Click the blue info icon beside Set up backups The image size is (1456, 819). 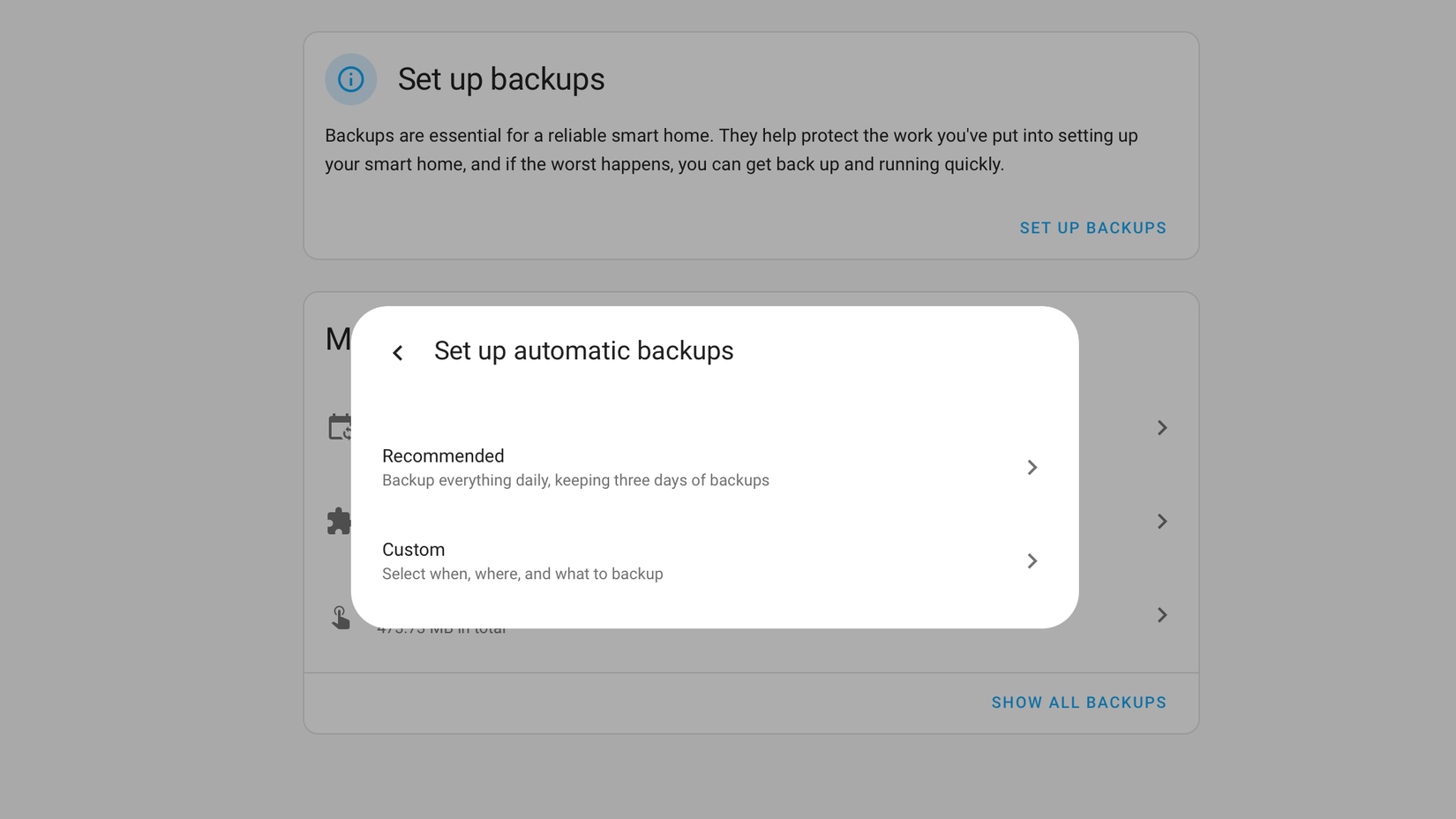tap(350, 79)
